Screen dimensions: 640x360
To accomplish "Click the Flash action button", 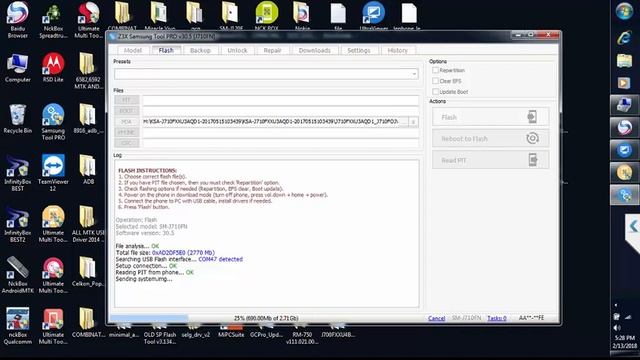I will (491, 117).
